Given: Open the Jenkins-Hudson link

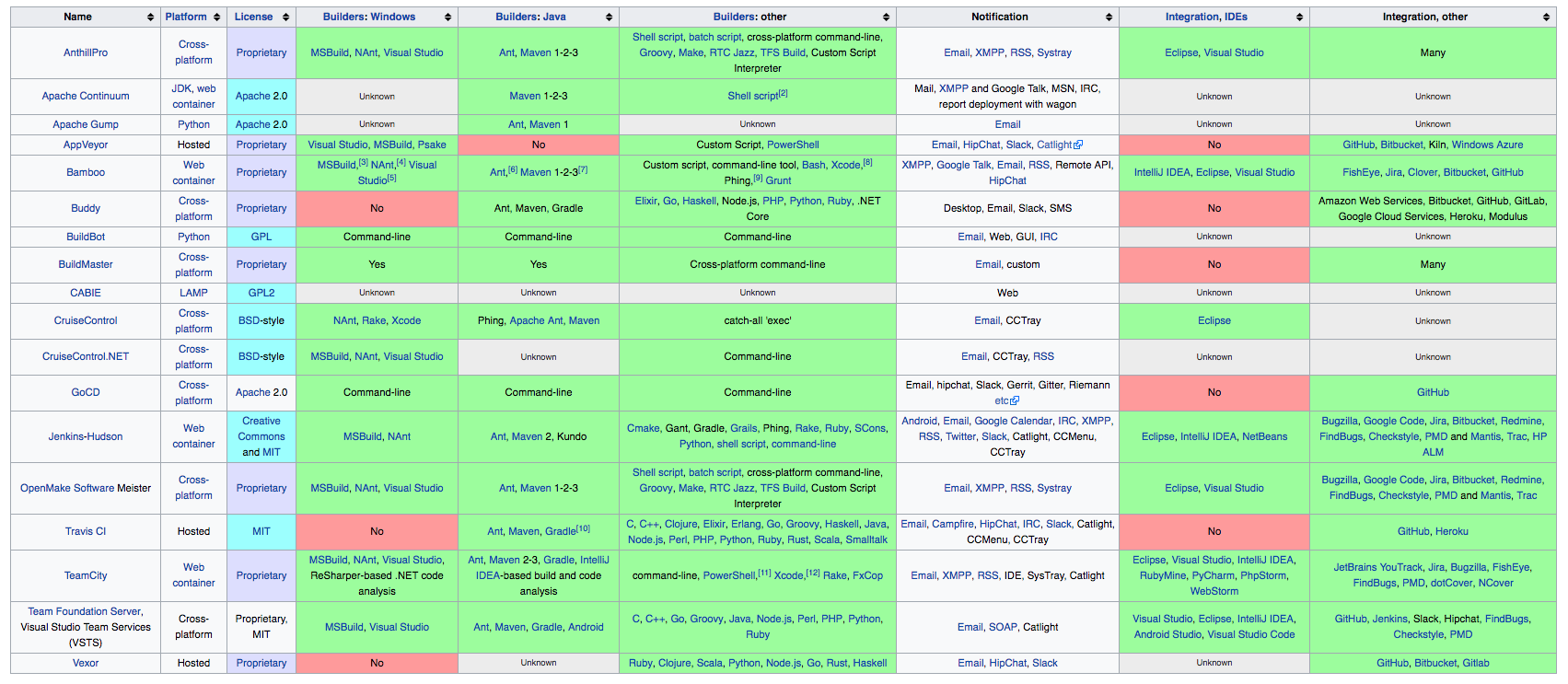Looking at the screenshot, I should tap(86, 436).
